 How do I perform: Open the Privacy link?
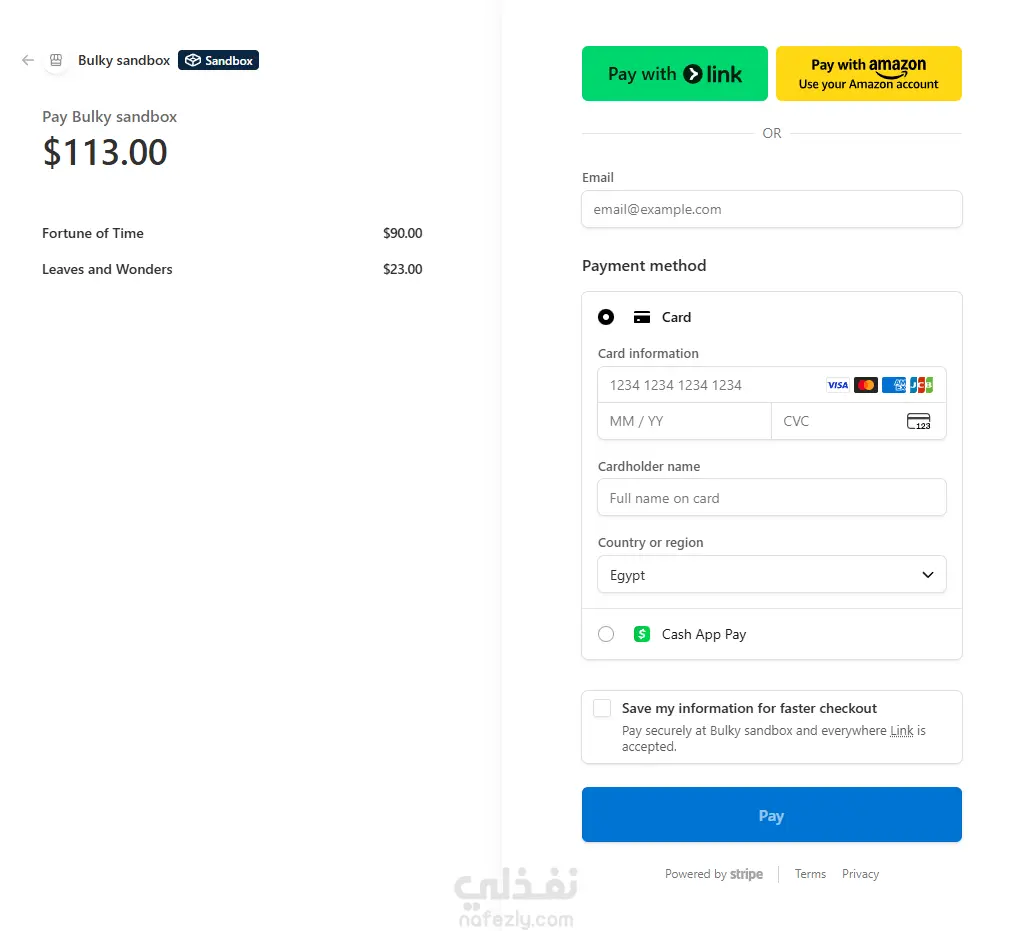860,874
